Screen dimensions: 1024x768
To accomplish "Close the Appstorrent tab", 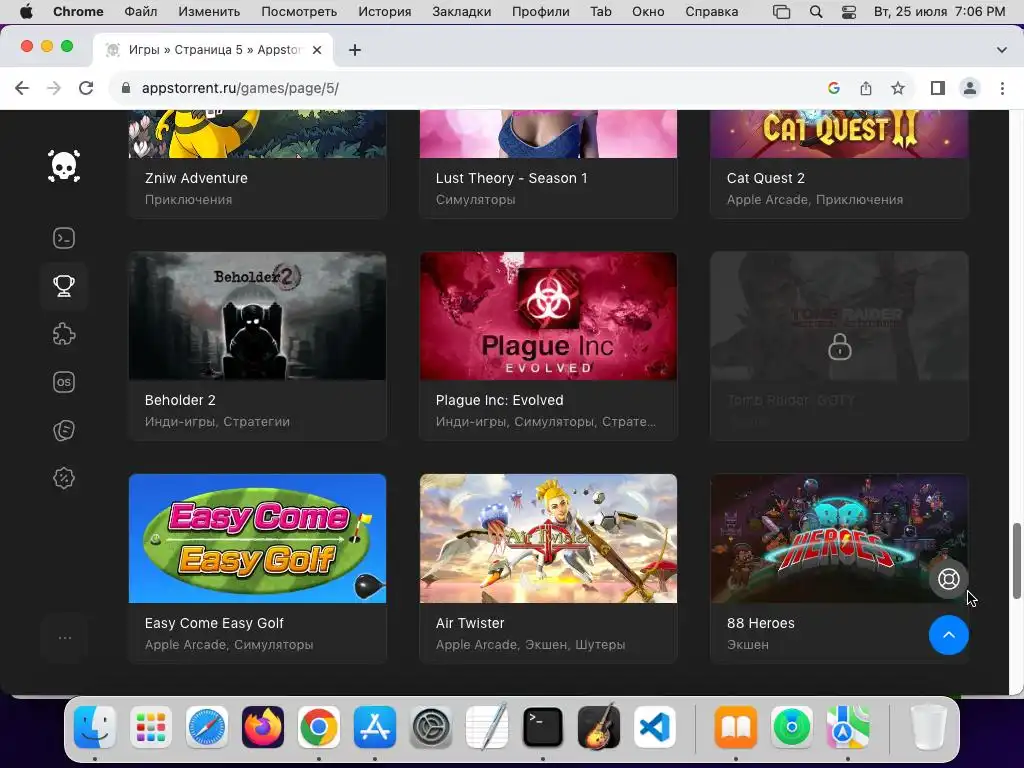I will pos(317,50).
